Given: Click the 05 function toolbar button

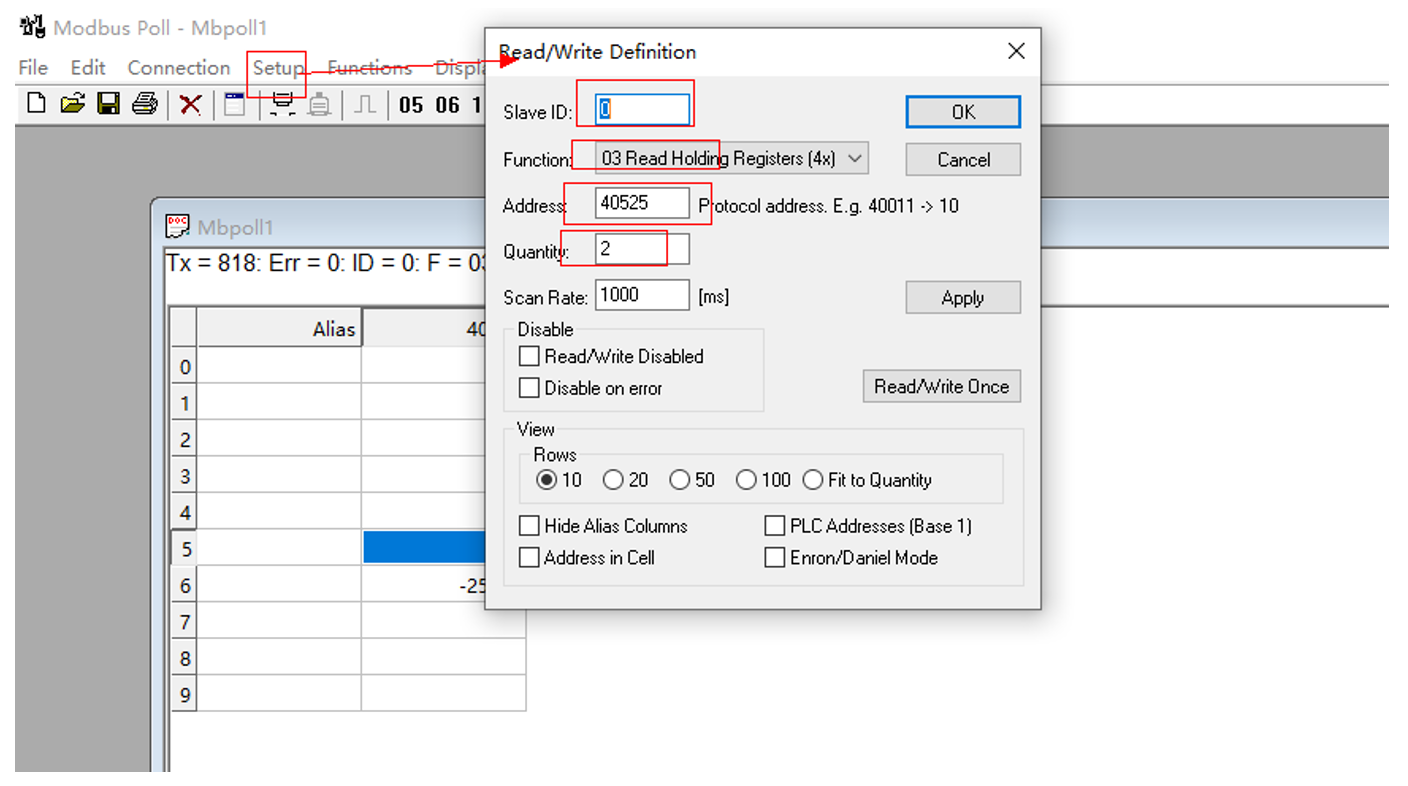Looking at the screenshot, I should [x=411, y=104].
